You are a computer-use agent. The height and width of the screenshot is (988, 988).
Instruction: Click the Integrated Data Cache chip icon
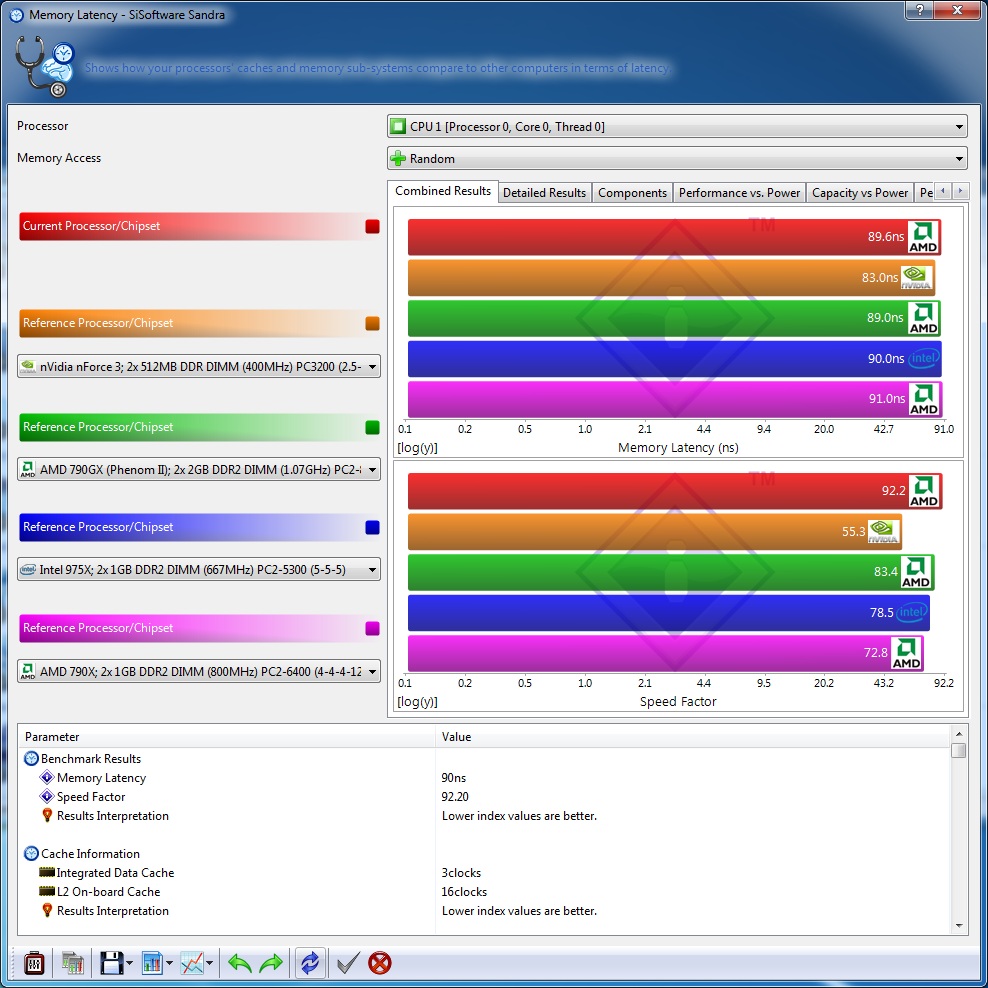[x=47, y=873]
